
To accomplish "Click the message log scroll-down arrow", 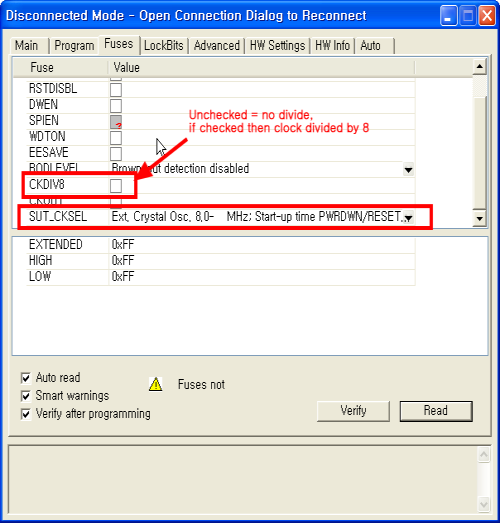I will click(483, 504).
